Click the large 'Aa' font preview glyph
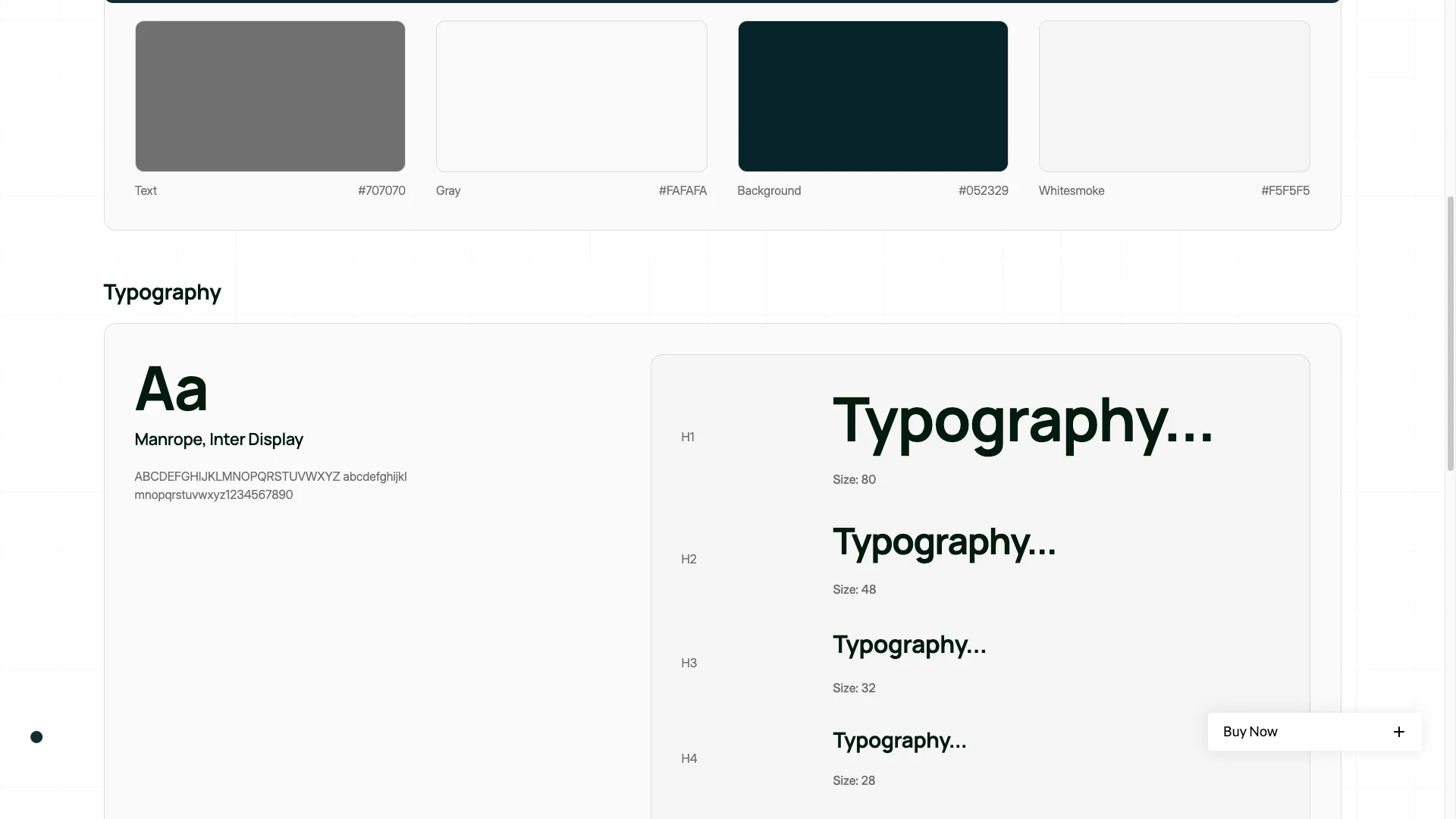Image resolution: width=1456 pixels, height=819 pixels. 171,388
